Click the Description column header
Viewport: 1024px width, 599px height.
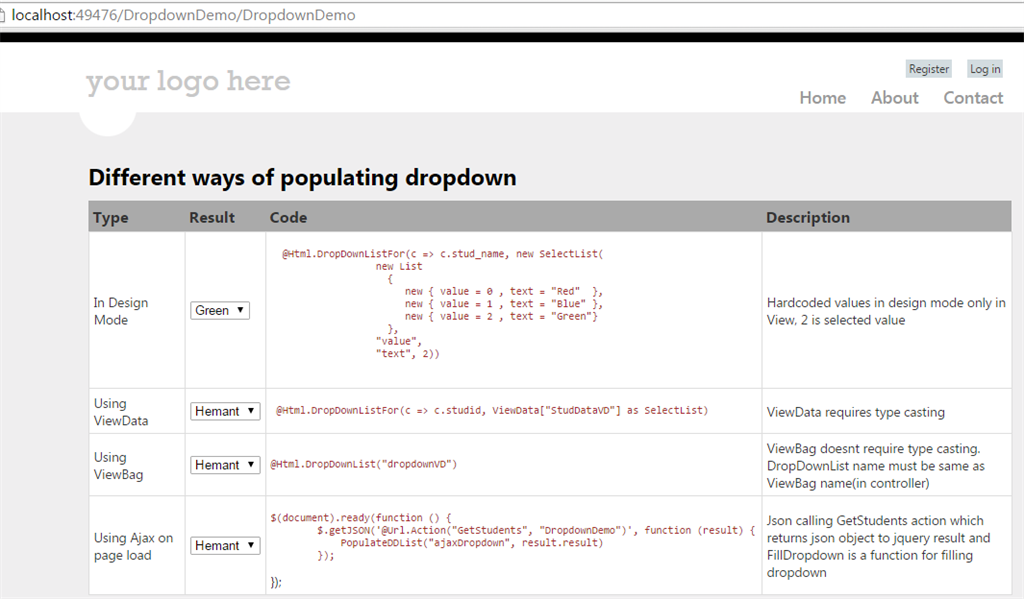[x=808, y=218]
